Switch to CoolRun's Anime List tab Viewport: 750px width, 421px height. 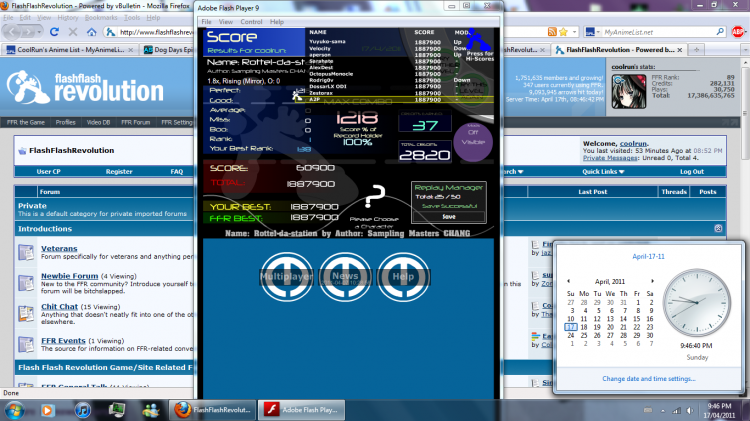click(x=69, y=50)
